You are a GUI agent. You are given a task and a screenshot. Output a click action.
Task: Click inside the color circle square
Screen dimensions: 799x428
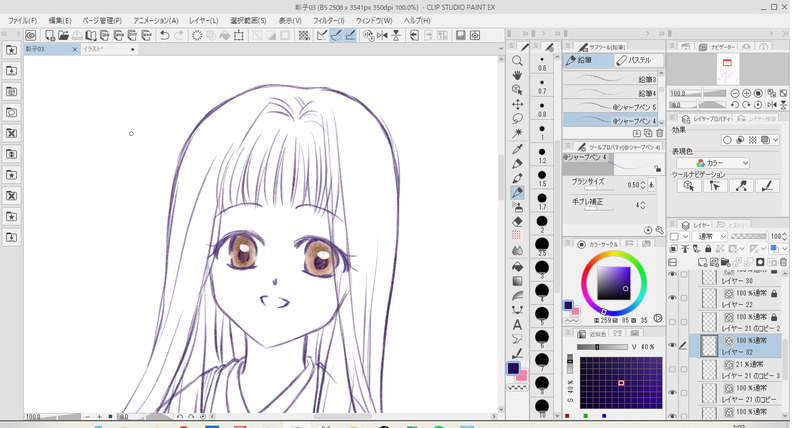614,283
